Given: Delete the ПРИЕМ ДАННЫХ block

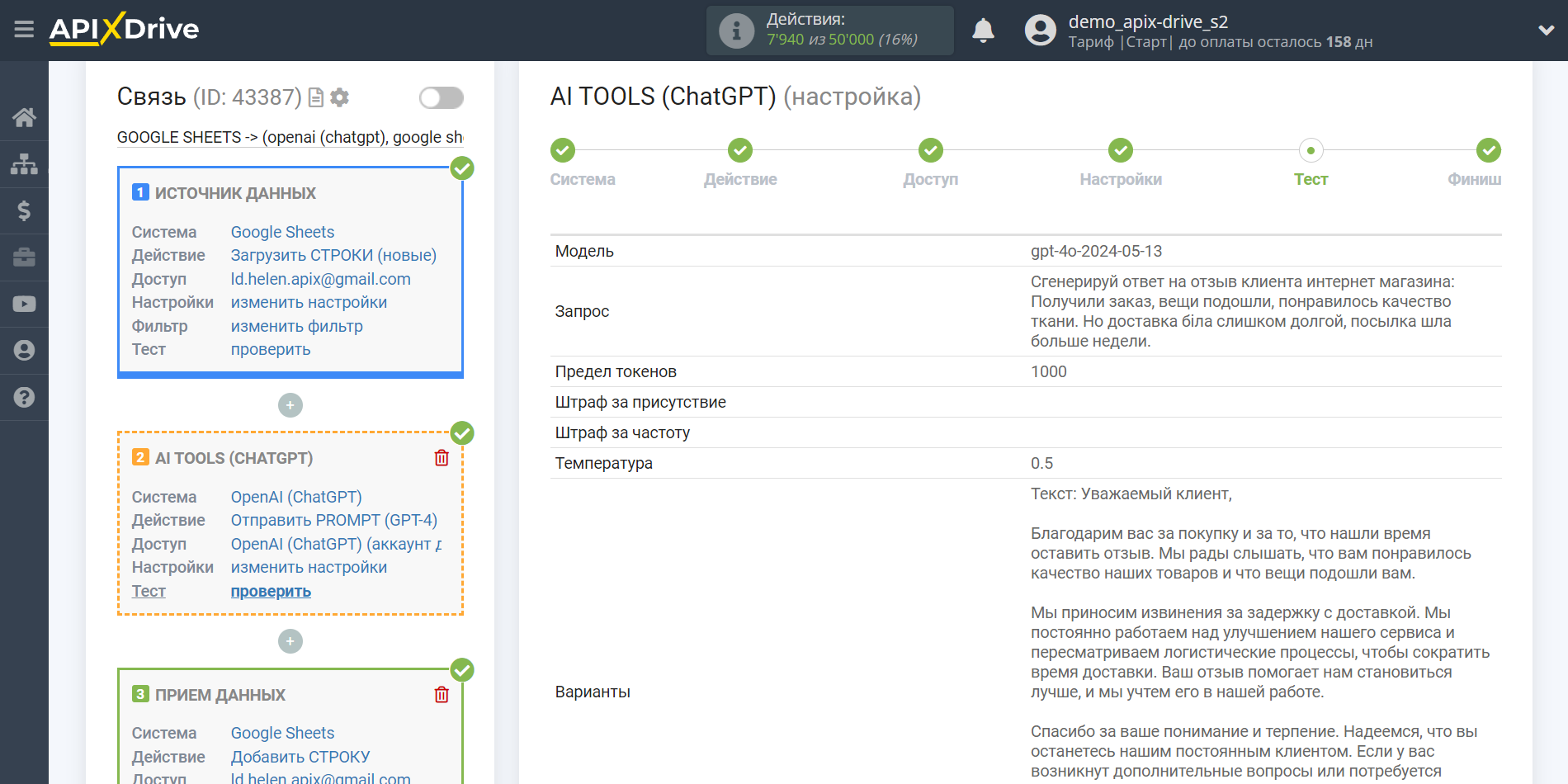Looking at the screenshot, I should coord(442,695).
